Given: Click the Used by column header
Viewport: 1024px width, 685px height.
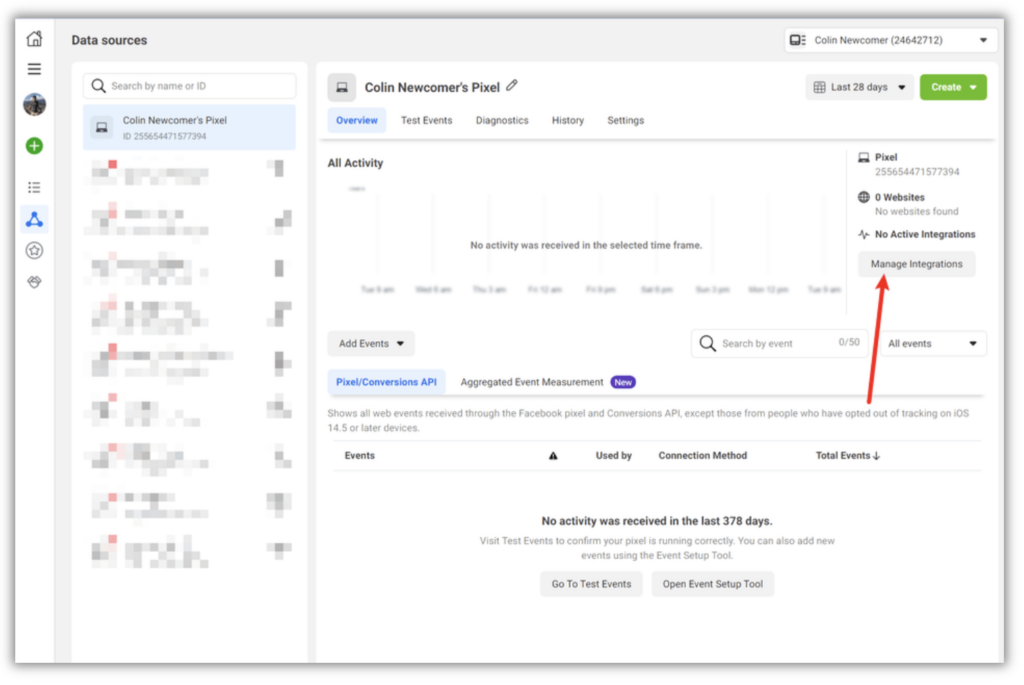Looking at the screenshot, I should pyautogui.click(x=613, y=456).
